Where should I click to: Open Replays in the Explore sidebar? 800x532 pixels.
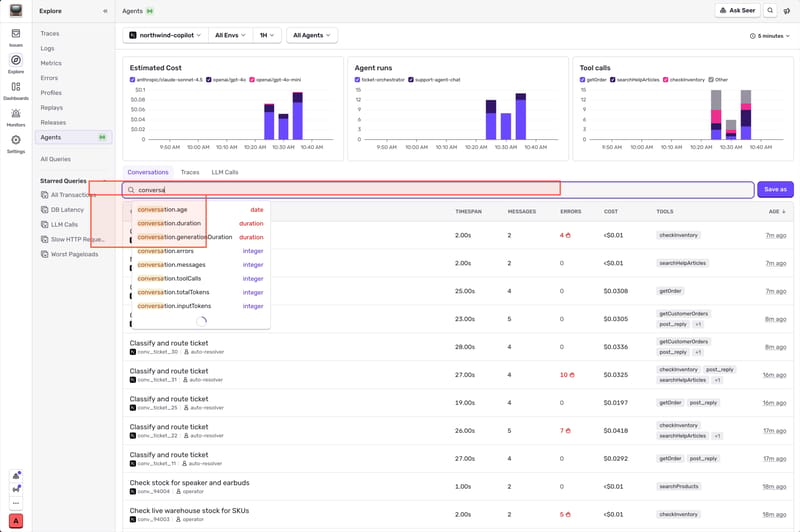point(52,108)
